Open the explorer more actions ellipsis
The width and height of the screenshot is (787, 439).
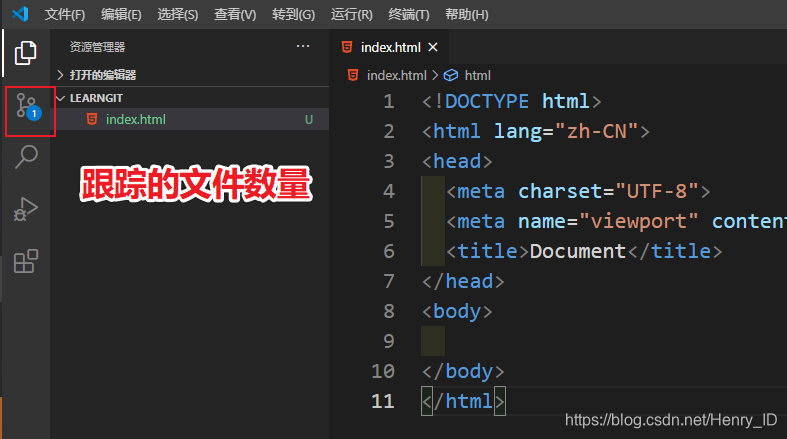point(303,46)
